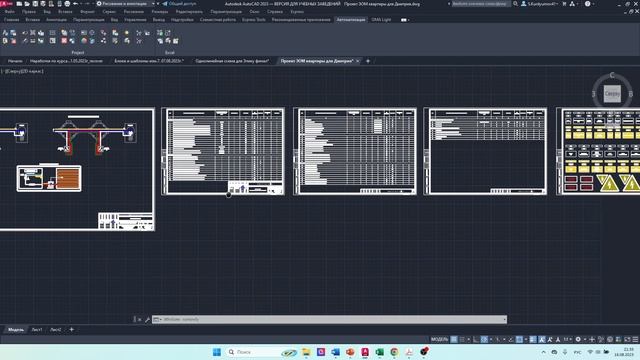Click the New drawing icon in quick access toolbar
Viewport: 640px width, 360px height.
[19, 4]
